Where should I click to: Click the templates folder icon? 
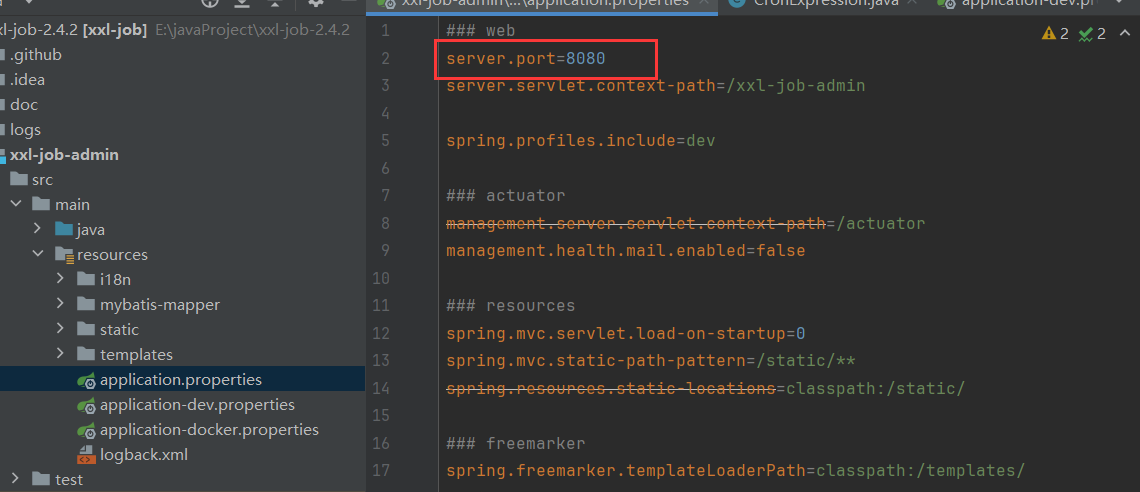coord(87,355)
